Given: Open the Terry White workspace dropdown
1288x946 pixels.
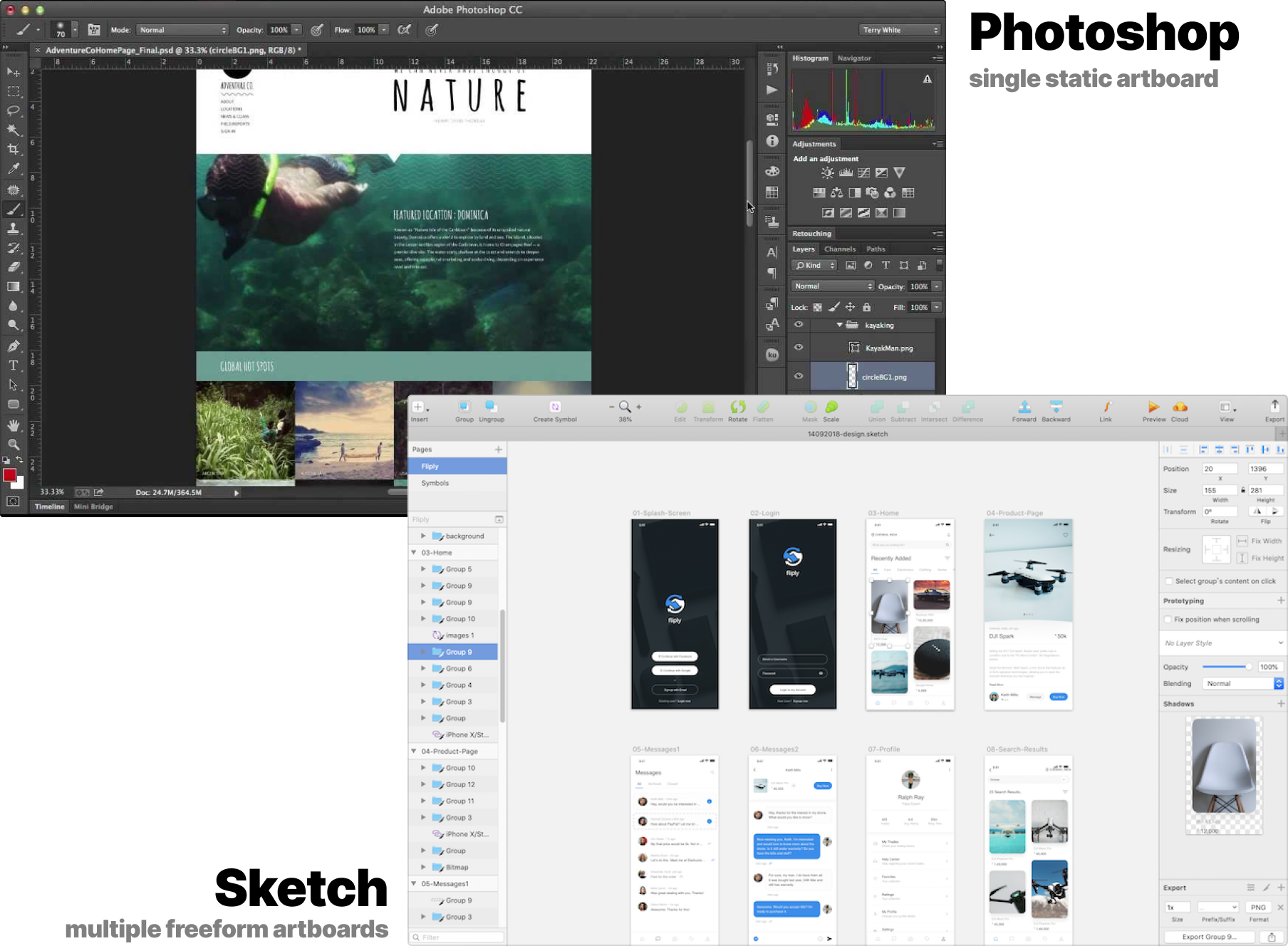Looking at the screenshot, I should click(x=900, y=30).
